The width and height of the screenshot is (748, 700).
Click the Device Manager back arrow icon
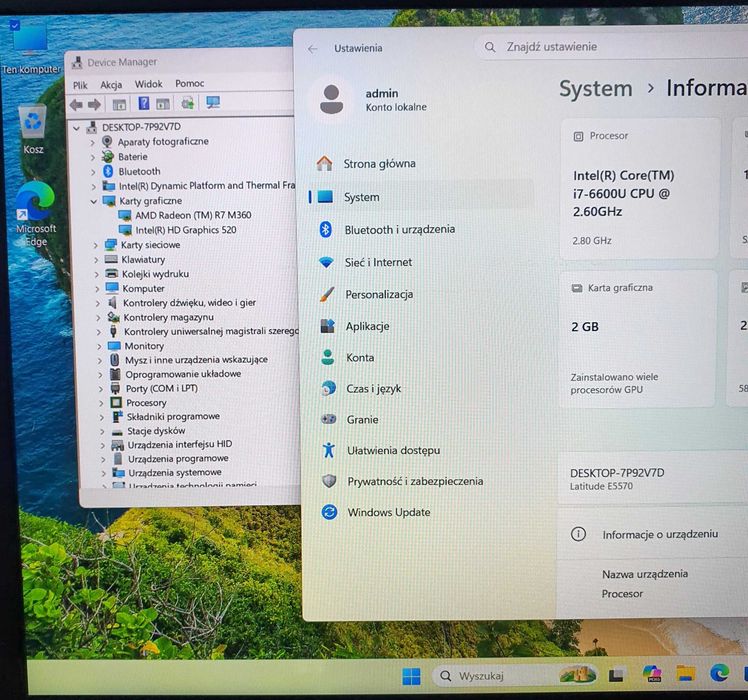point(76,104)
